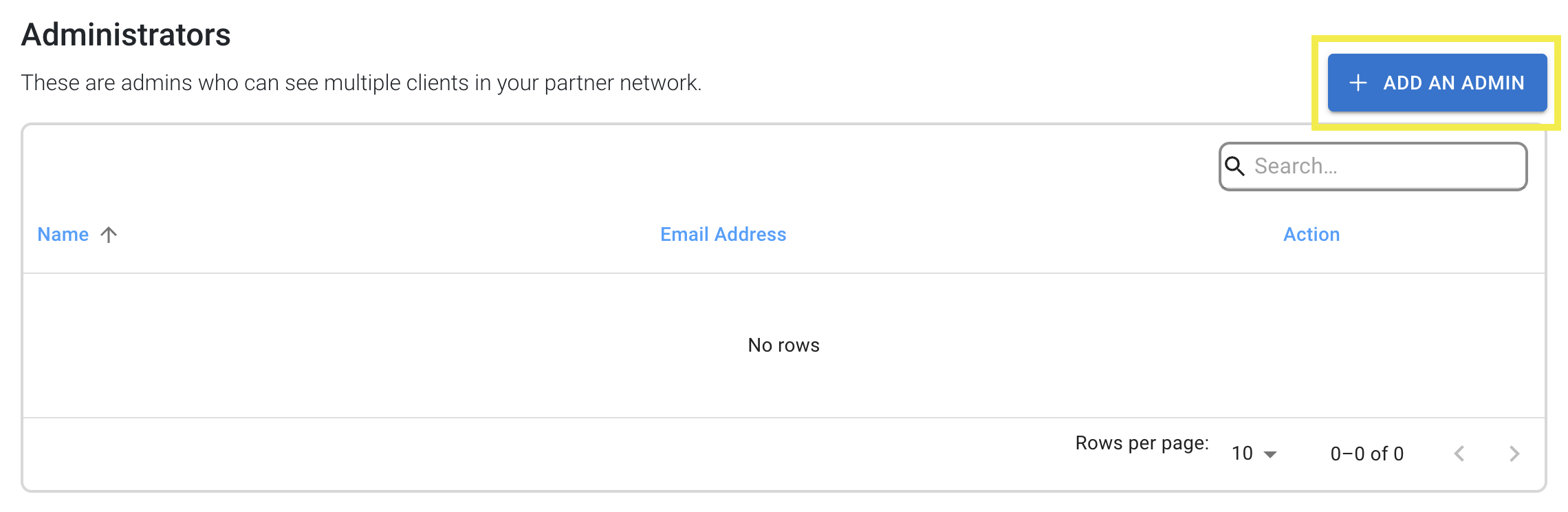Screen dimensions: 1568x512
Task: Click the ADD AN ADMIN button
Action: 1437,83
